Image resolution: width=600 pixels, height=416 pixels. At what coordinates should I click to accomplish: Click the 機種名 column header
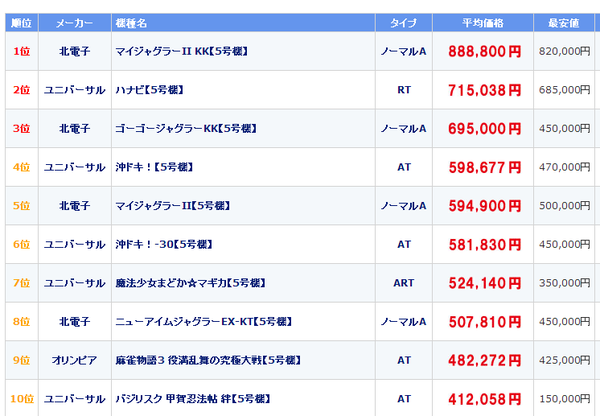coord(243,23)
